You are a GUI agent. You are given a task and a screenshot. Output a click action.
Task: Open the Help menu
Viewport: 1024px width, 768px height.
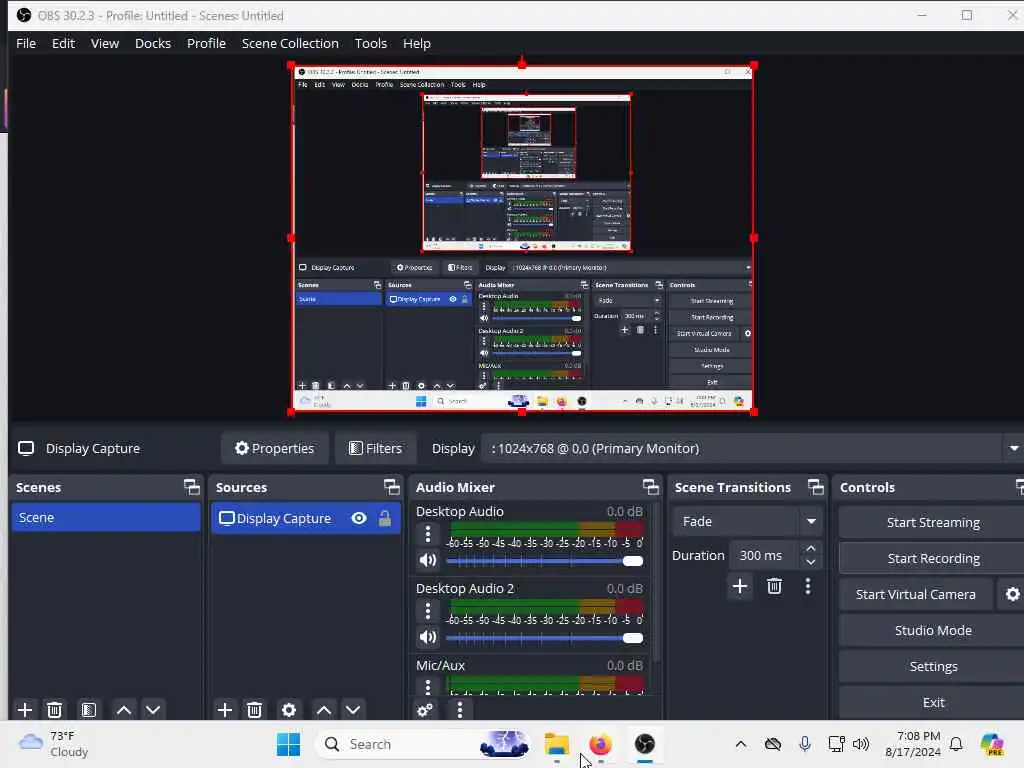coord(417,43)
